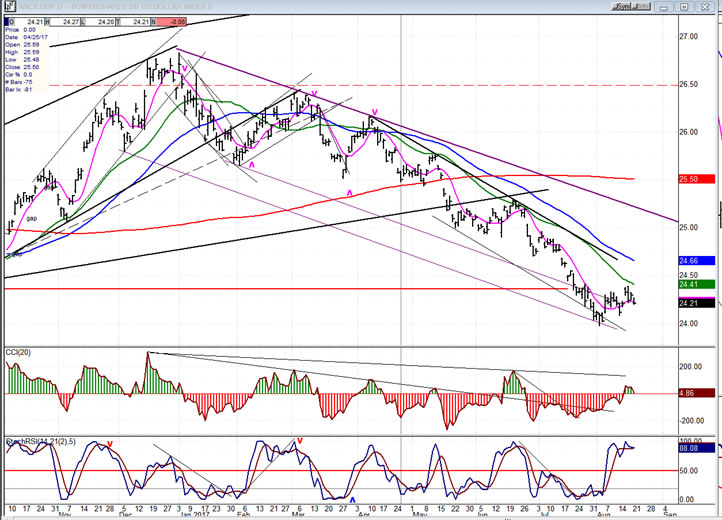Click the 25.00 price axis label
The width and height of the screenshot is (722, 520).
(x=689, y=228)
